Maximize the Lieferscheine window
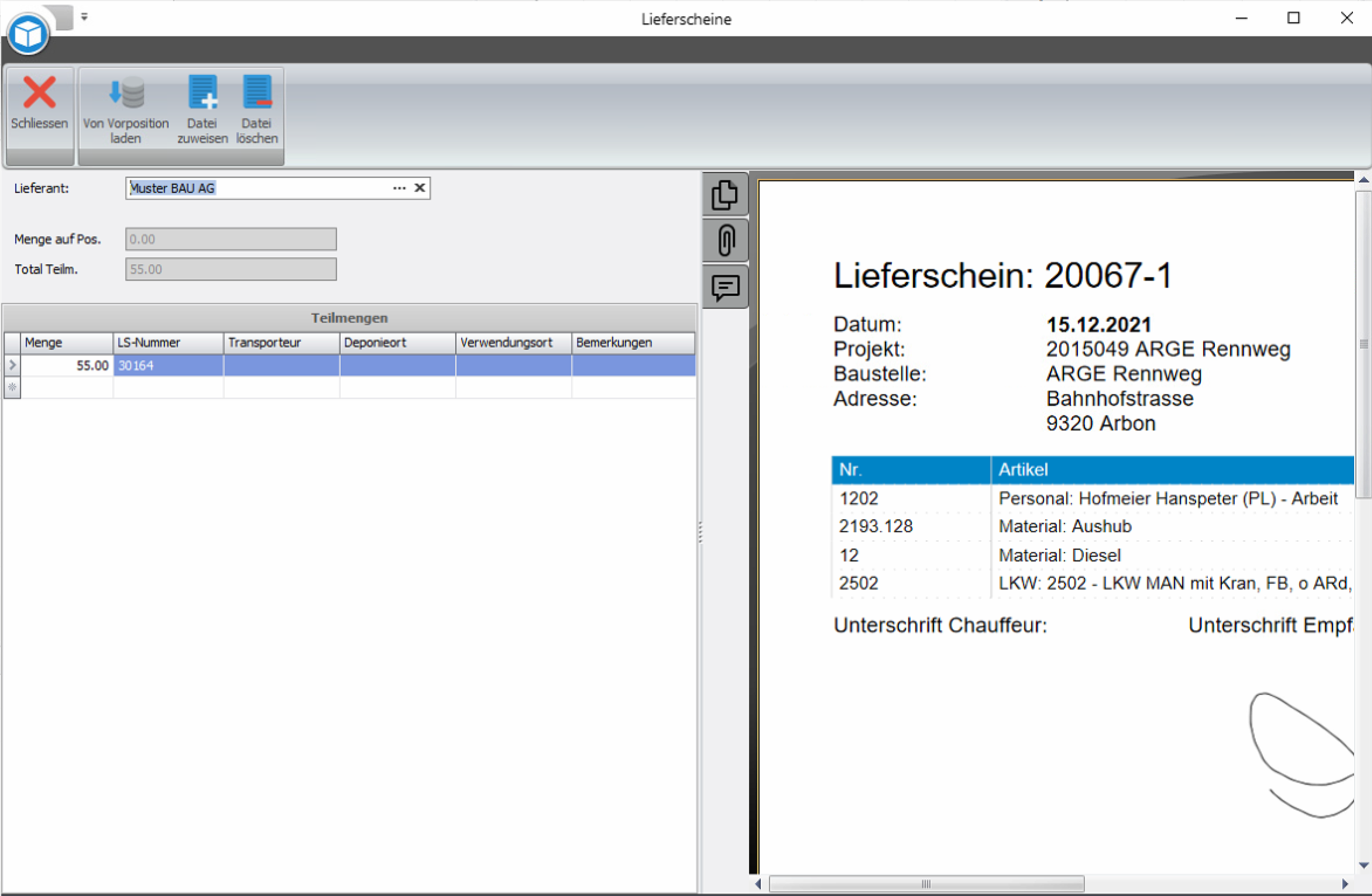The height and width of the screenshot is (896, 1372). pyautogui.click(x=1294, y=18)
